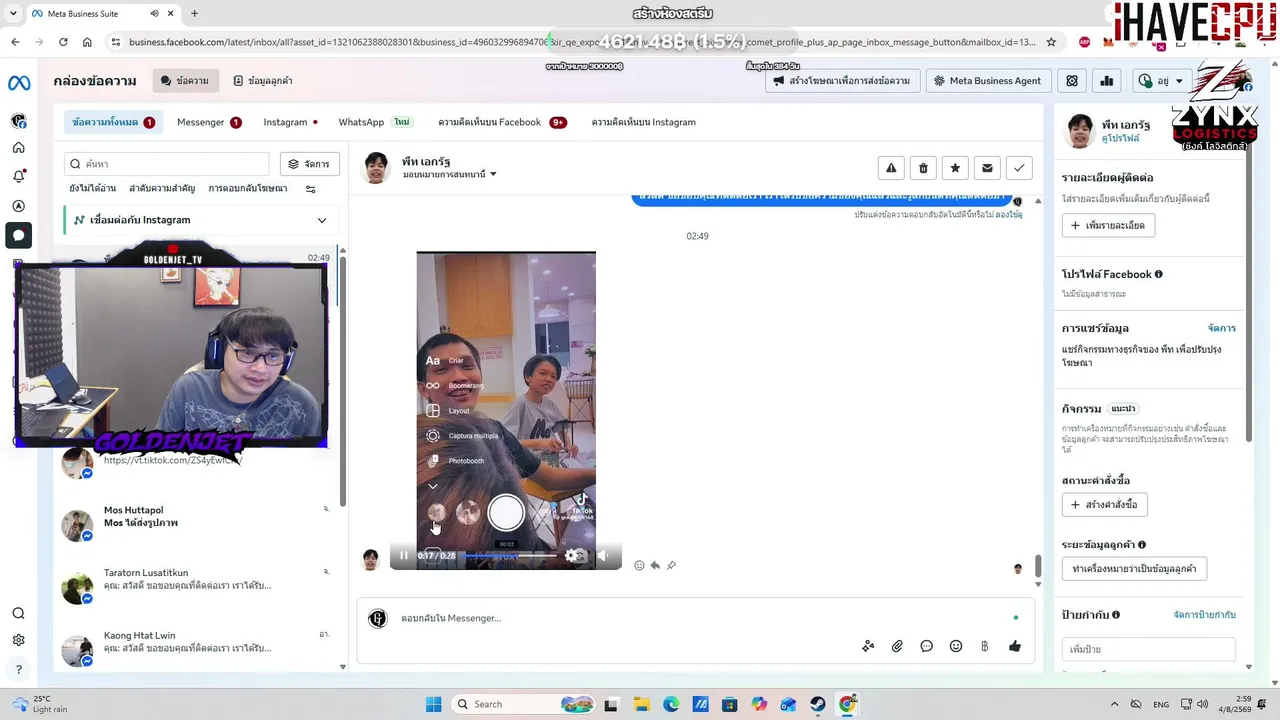Image resolution: width=1280 pixels, height=720 pixels.
Task: Click the add label input field
Action: coord(1148,649)
